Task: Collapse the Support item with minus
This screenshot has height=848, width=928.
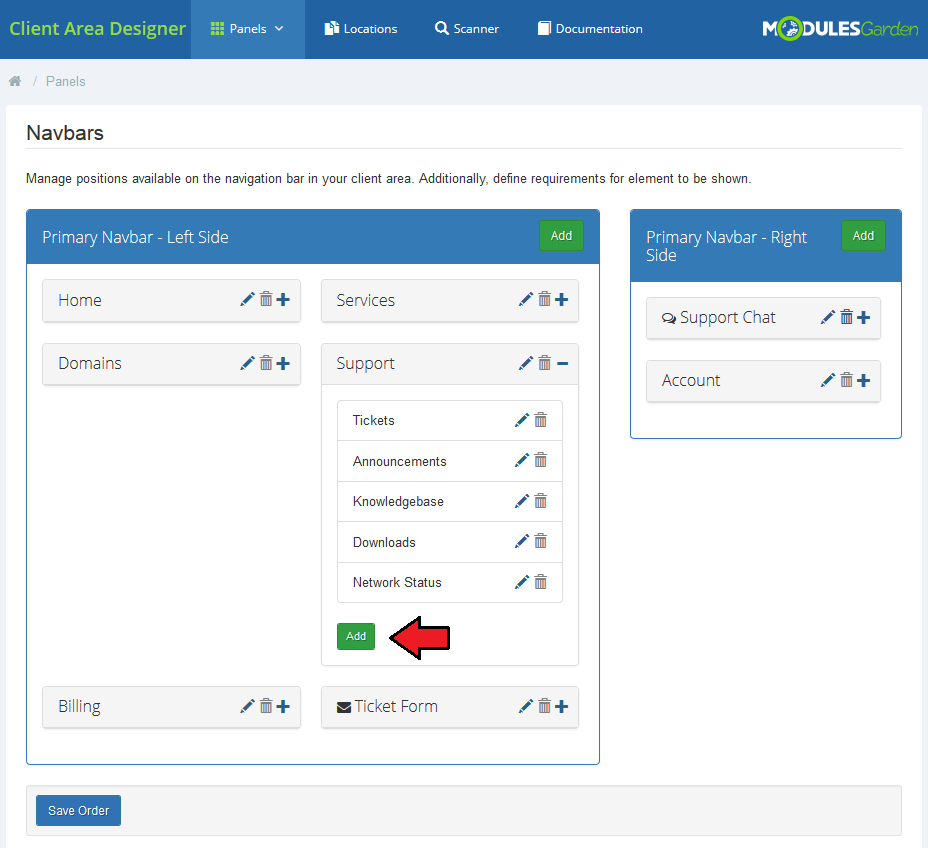Action: pos(562,363)
